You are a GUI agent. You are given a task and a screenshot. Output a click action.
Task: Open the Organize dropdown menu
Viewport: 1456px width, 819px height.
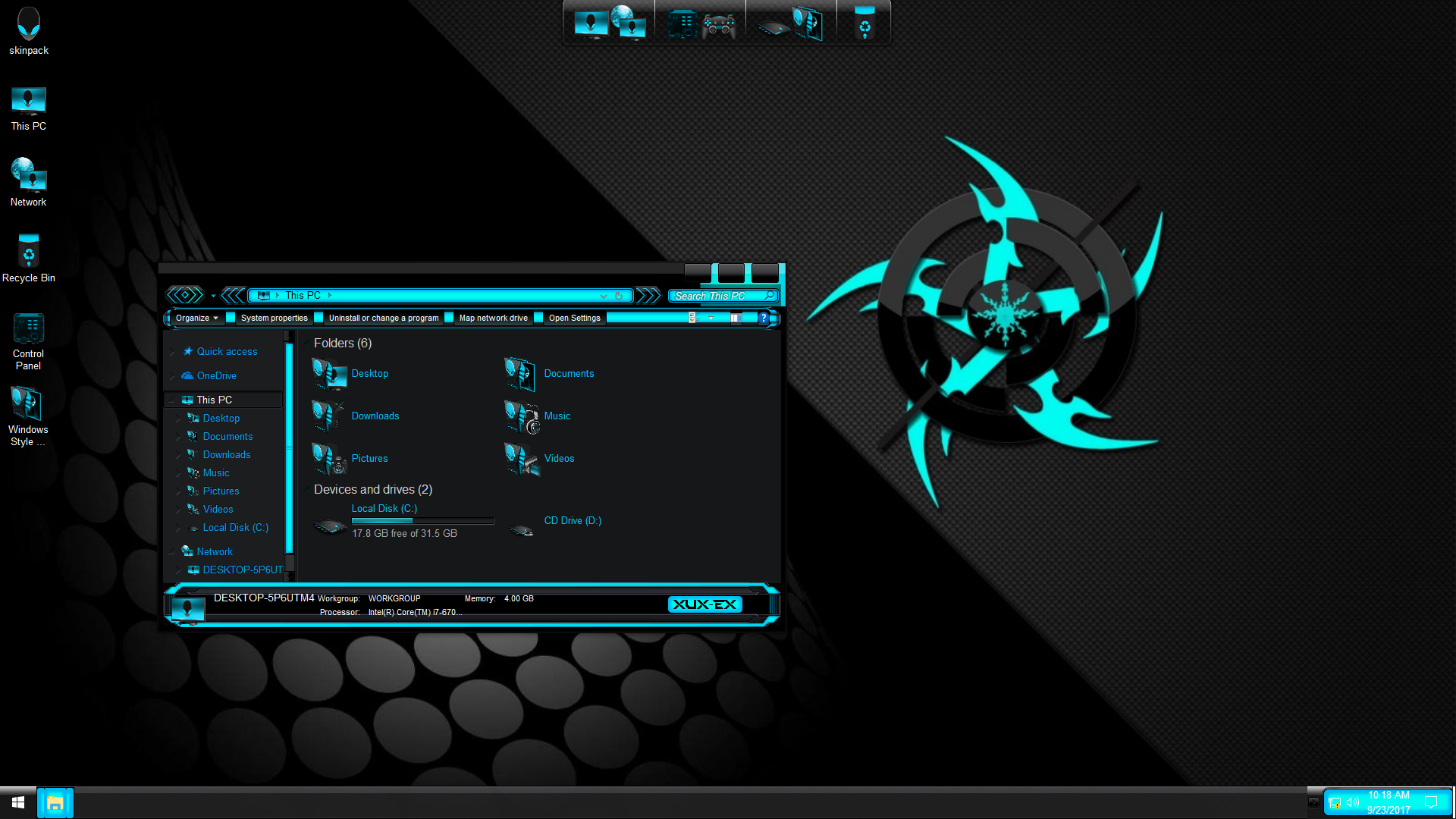(196, 318)
